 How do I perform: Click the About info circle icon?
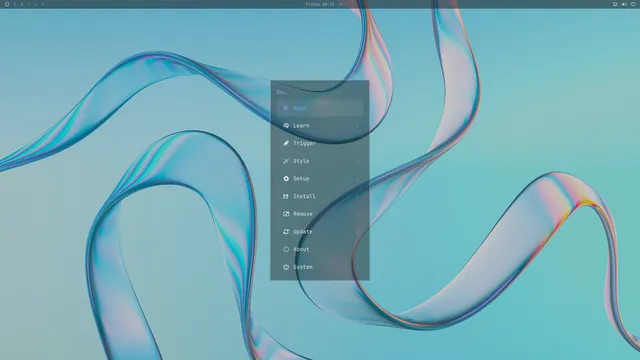click(286, 249)
